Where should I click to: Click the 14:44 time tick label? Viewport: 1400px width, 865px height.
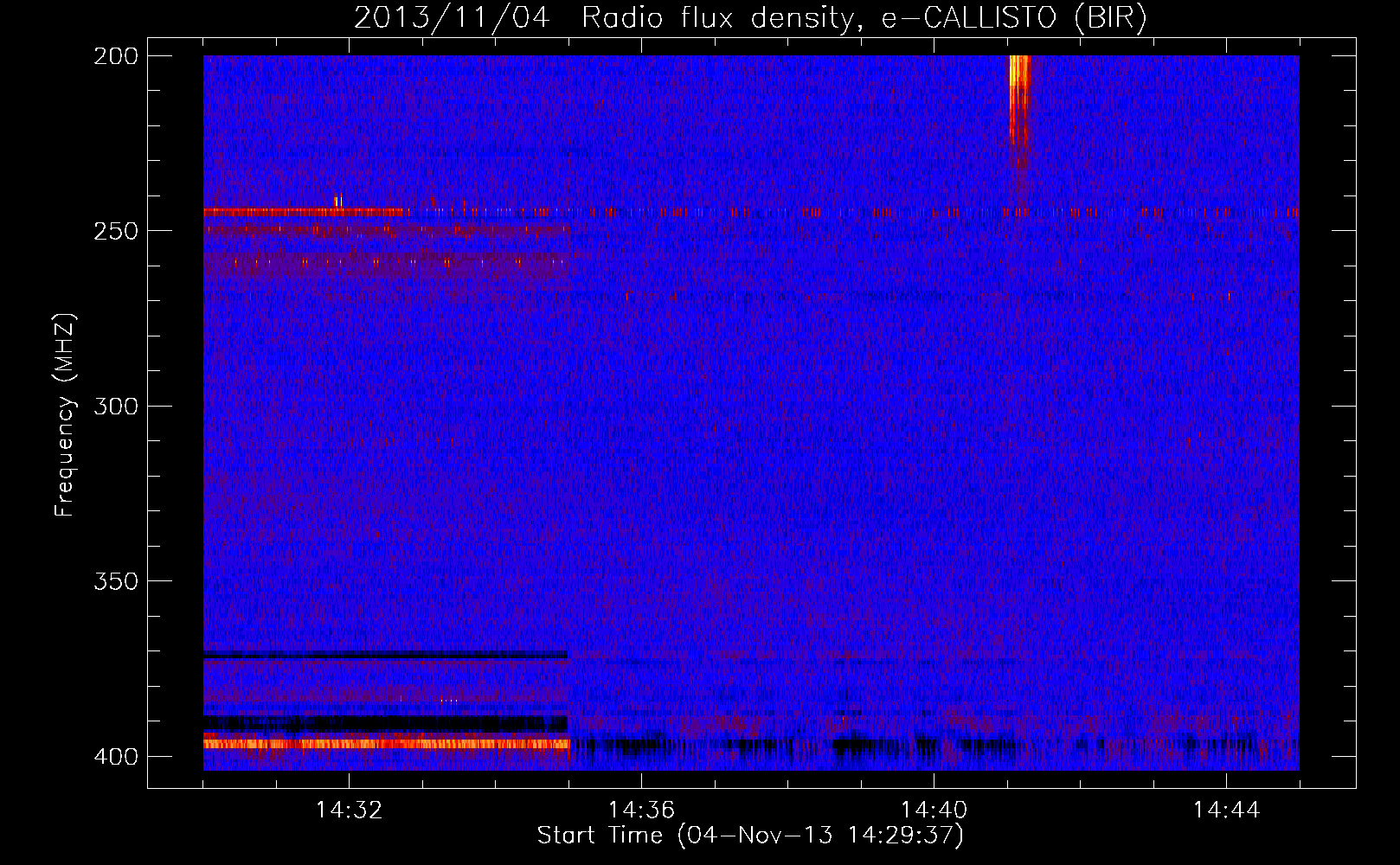click(x=1226, y=811)
